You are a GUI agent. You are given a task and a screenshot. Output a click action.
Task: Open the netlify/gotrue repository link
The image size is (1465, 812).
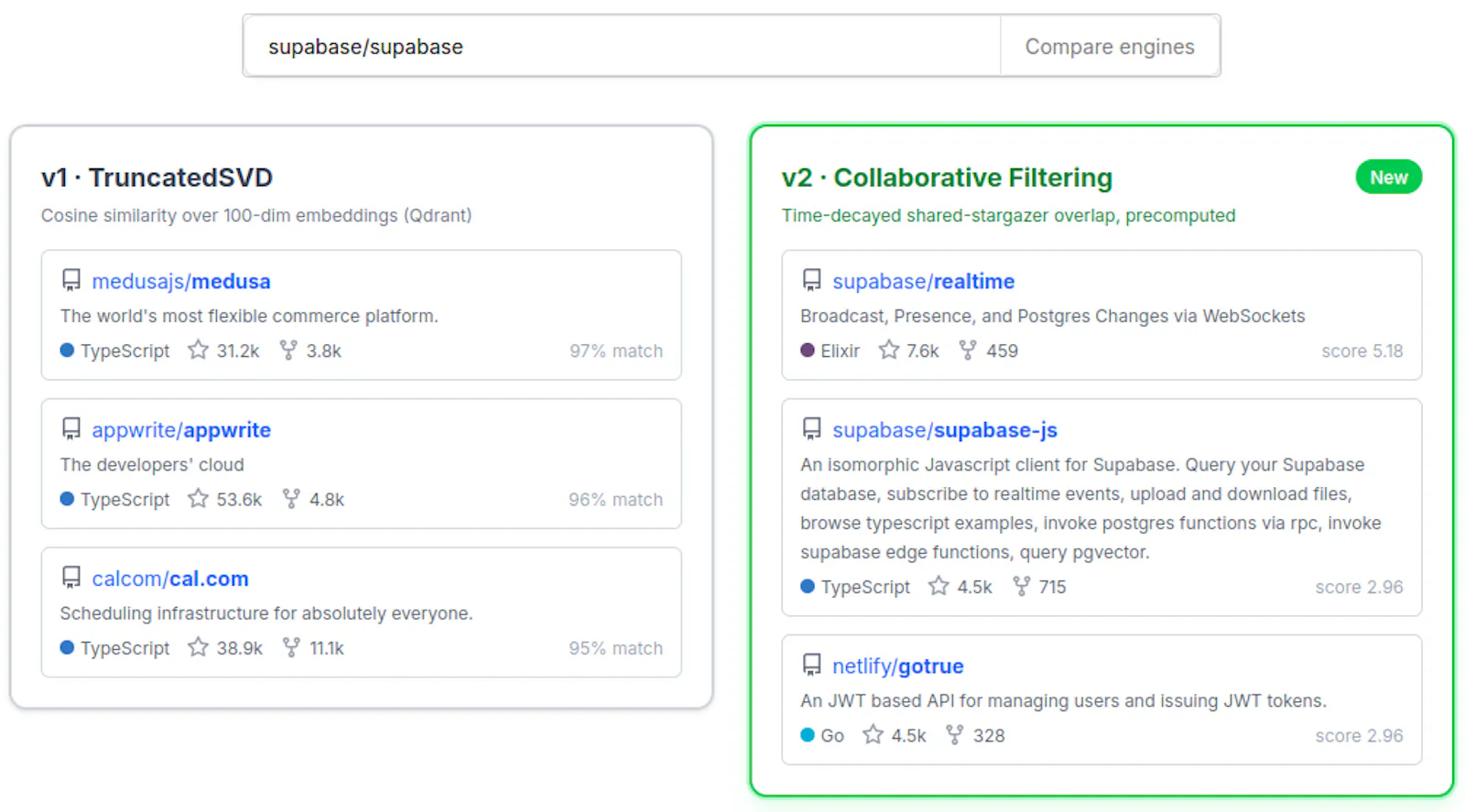click(x=898, y=666)
